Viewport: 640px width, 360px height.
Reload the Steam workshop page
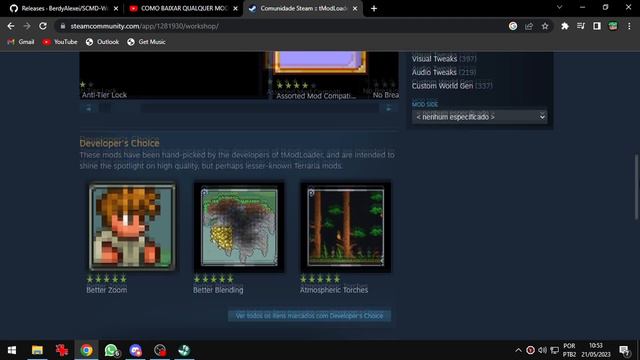(x=43, y=26)
